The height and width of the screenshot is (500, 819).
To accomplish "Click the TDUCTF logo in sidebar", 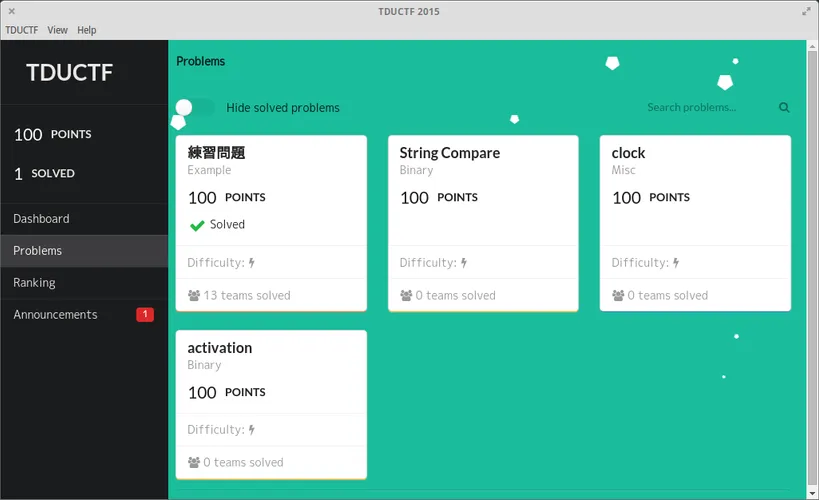I will (x=69, y=73).
